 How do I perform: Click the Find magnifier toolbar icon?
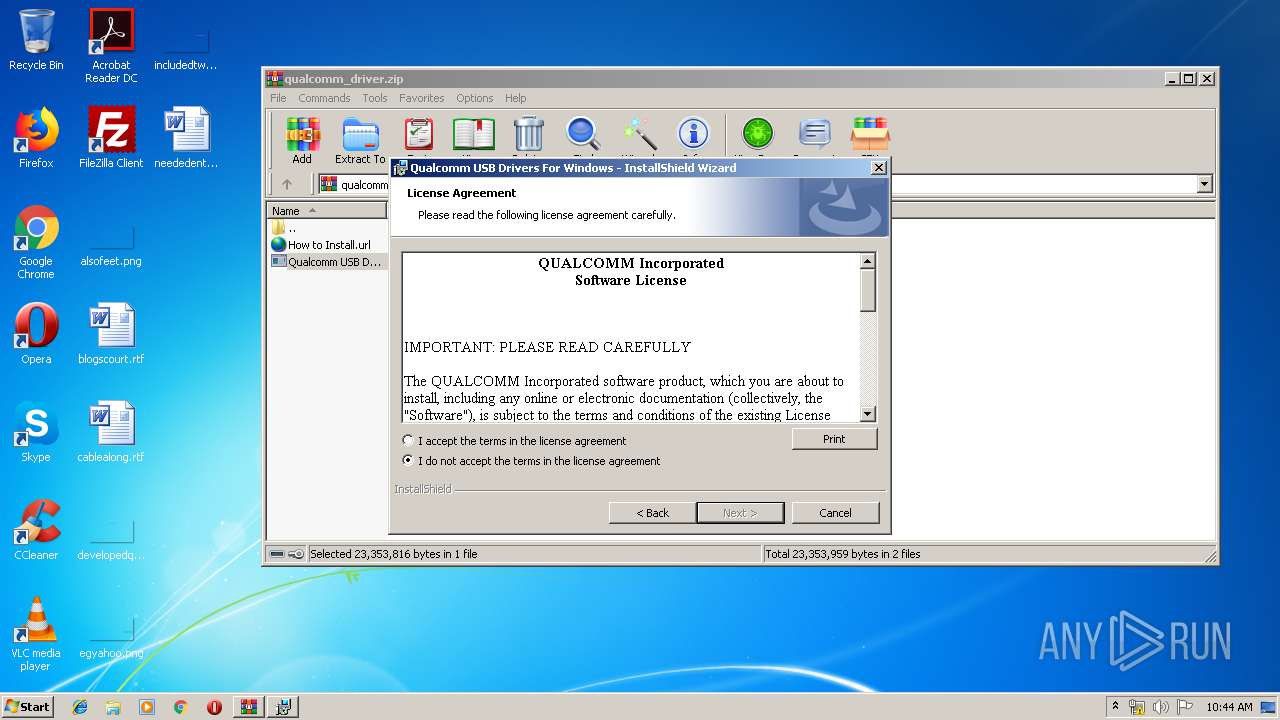(x=583, y=136)
